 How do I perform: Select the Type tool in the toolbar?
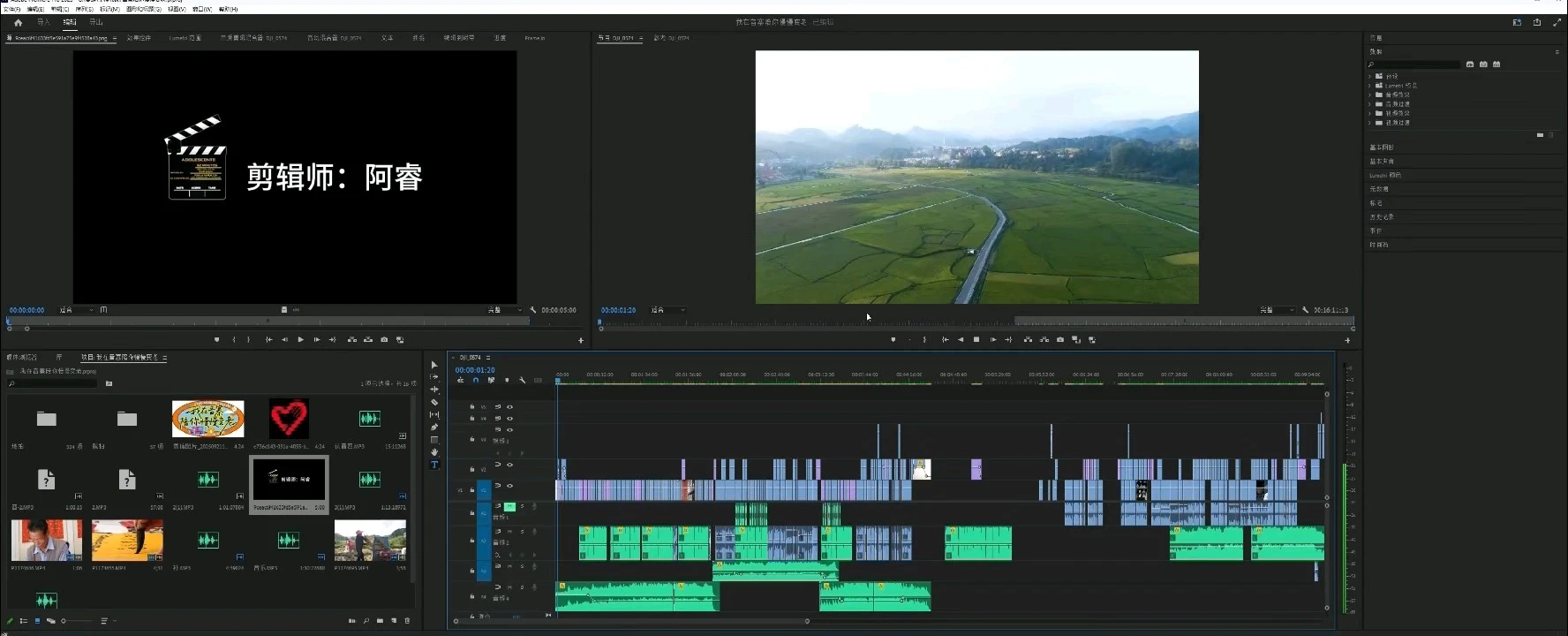[x=434, y=465]
